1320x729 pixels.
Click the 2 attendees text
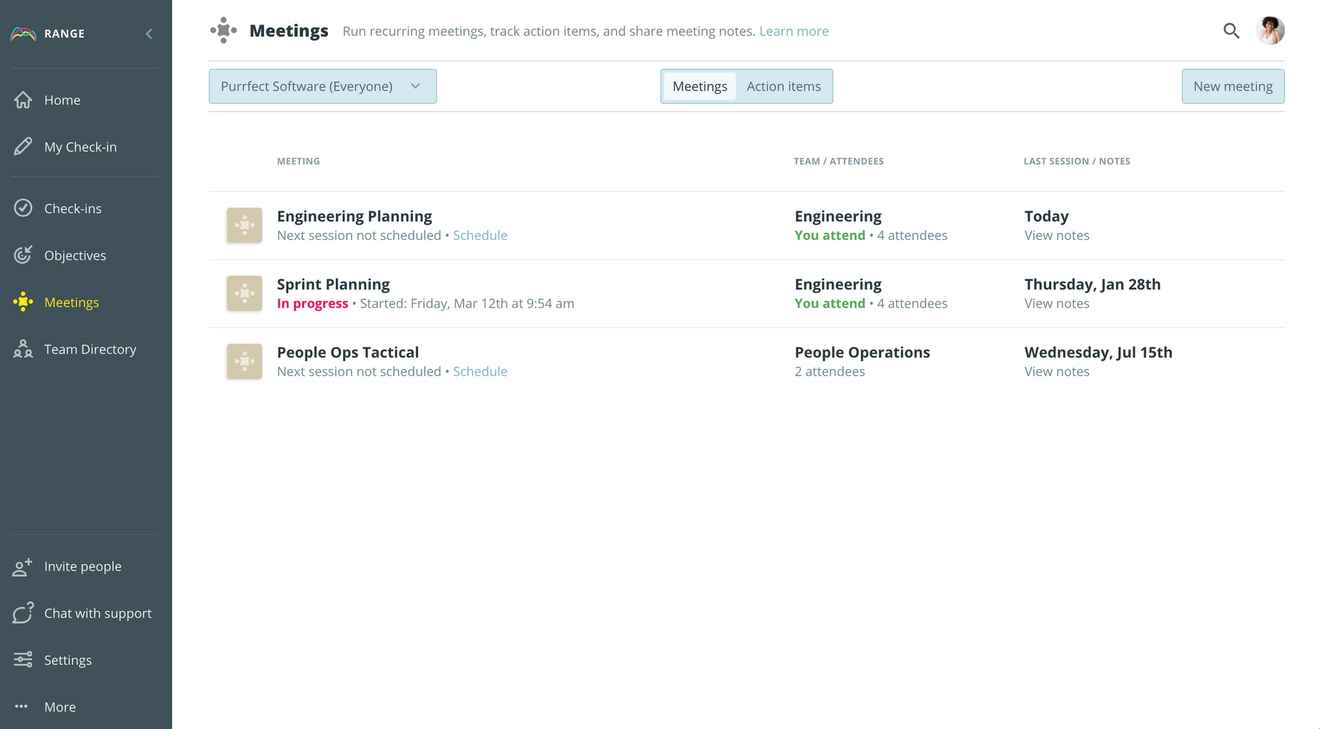[x=830, y=371]
